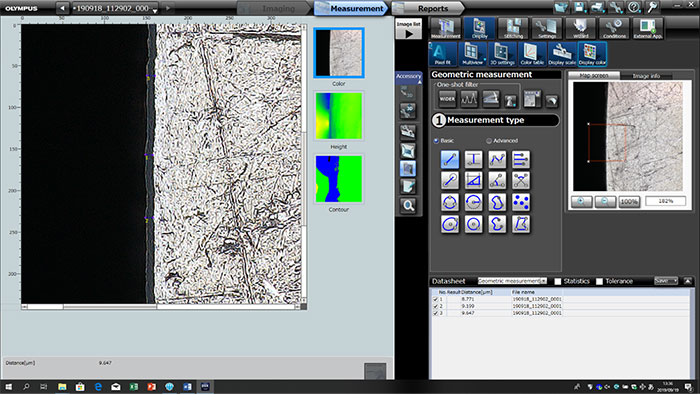Open the Color table option
The width and height of the screenshot is (700, 394).
532,54
